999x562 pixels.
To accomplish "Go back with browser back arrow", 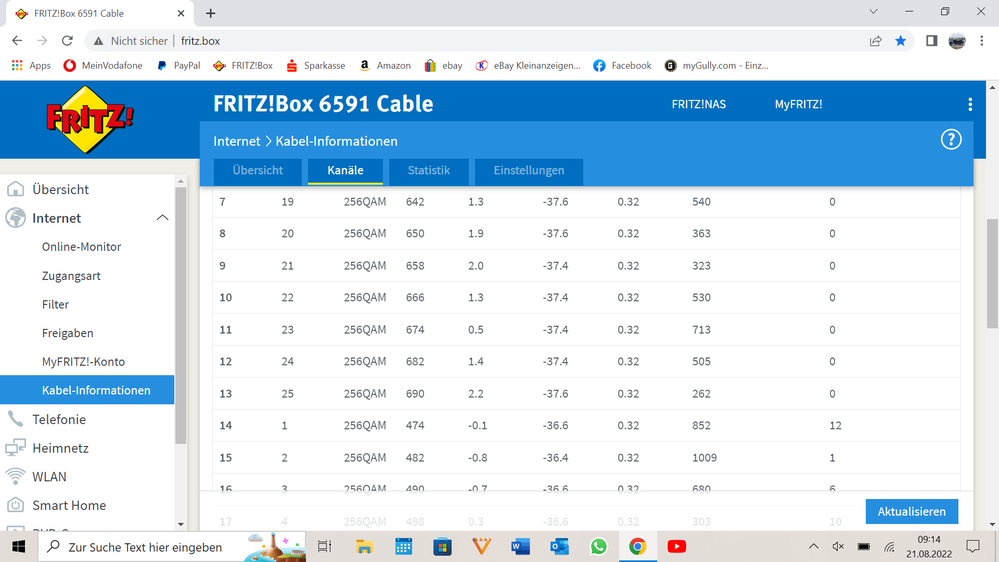I will click(x=17, y=41).
